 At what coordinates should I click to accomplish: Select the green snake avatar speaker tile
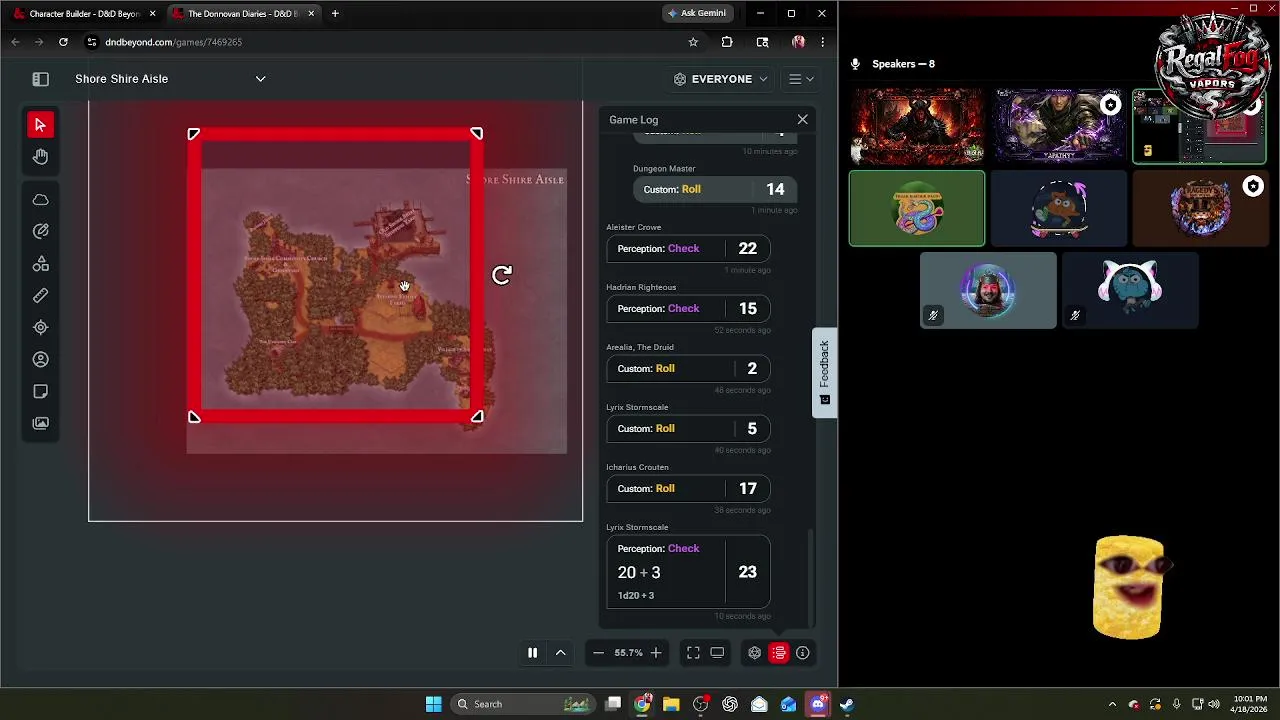point(917,208)
